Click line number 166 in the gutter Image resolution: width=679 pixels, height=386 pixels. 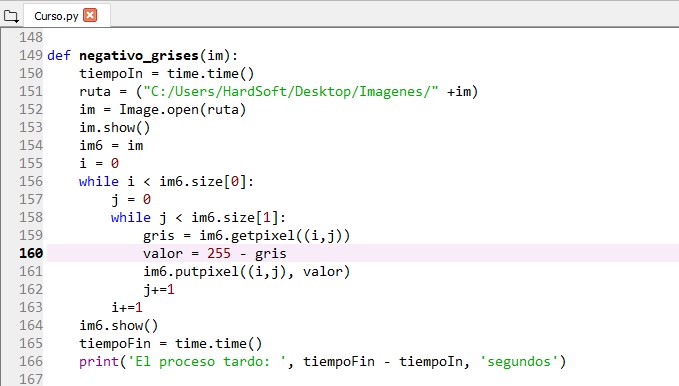[31, 361]
